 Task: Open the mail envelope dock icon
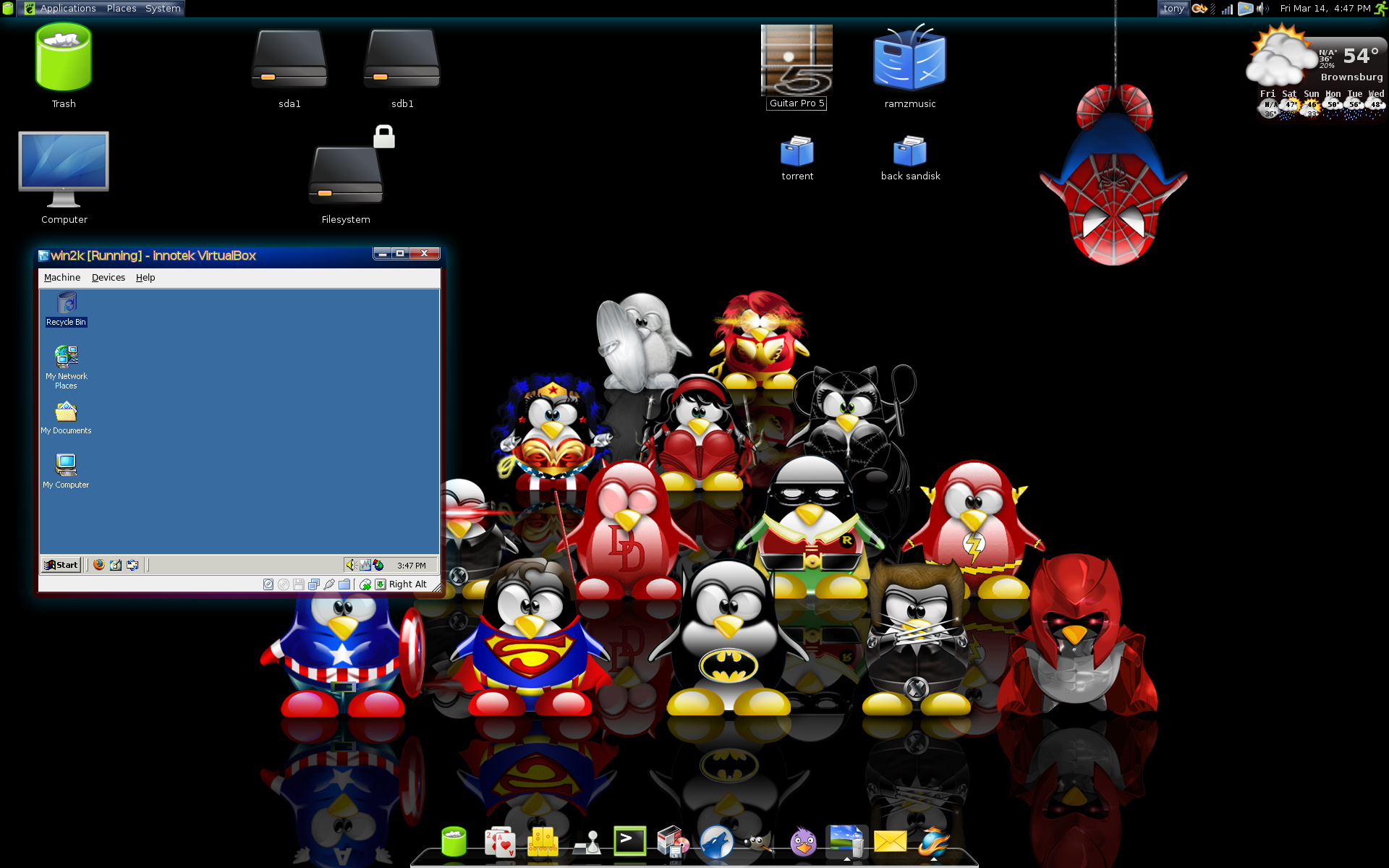click(x=890, y=841)
